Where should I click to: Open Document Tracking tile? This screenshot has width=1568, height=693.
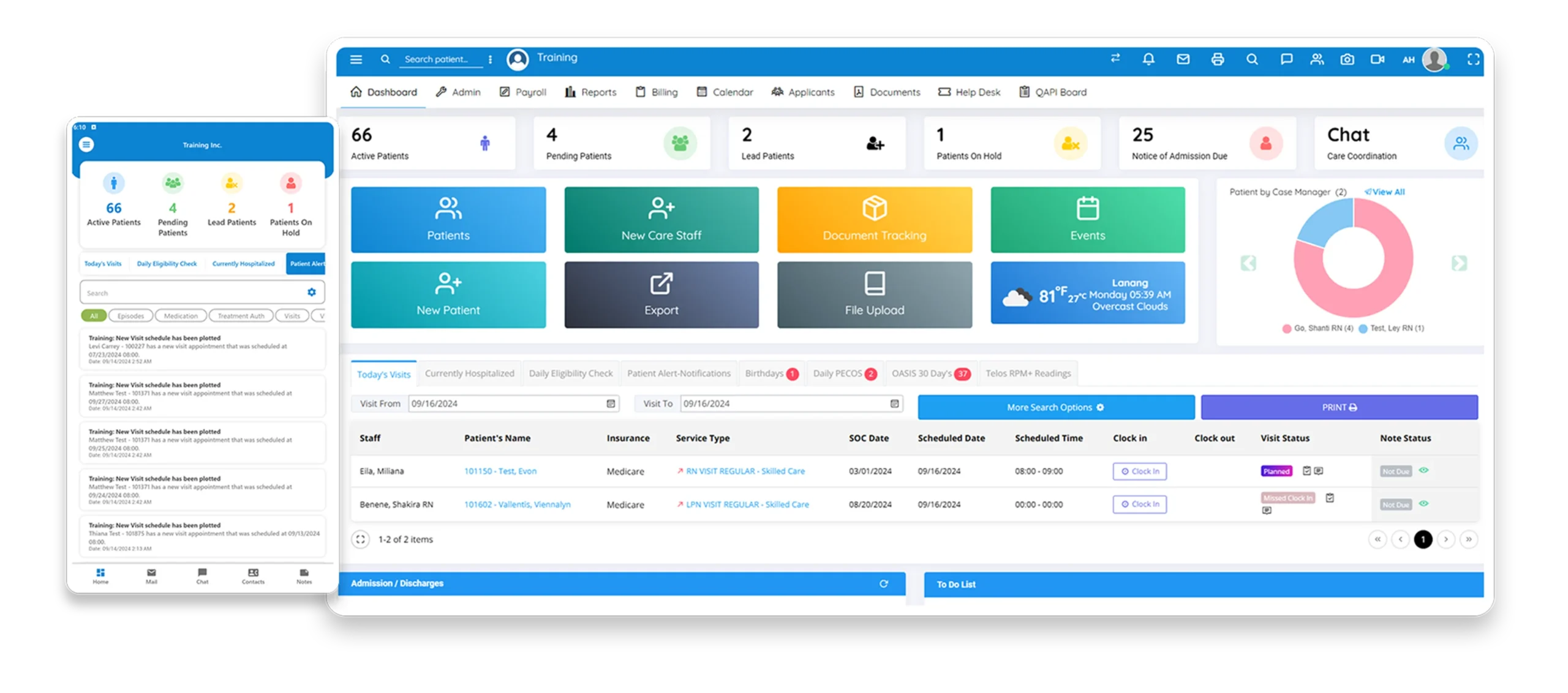(874, 220)
